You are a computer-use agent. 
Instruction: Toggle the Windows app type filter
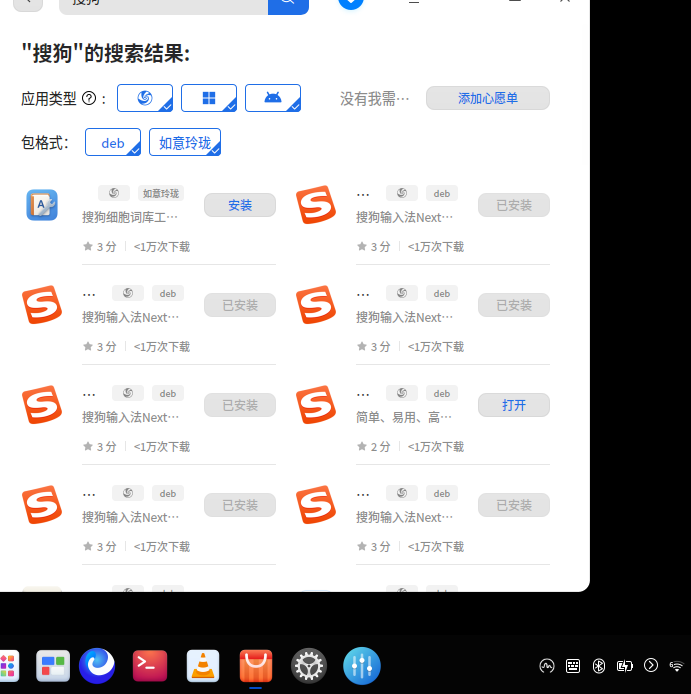click(209, 98)
